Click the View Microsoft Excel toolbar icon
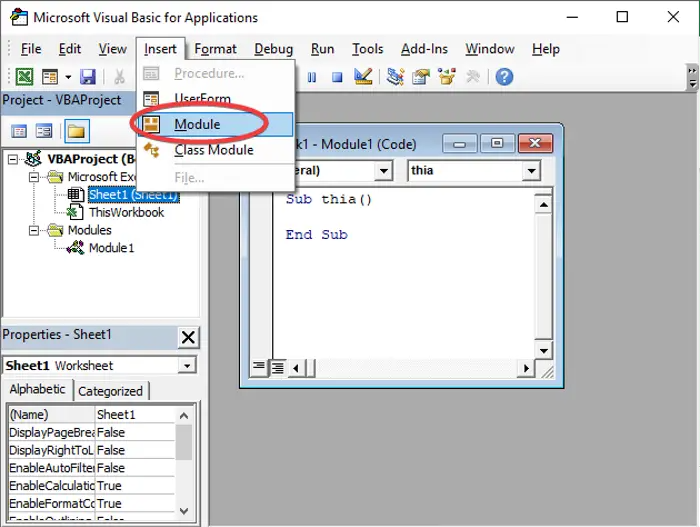The height and width of the screenshot is (527, 700). pos(23,77)
